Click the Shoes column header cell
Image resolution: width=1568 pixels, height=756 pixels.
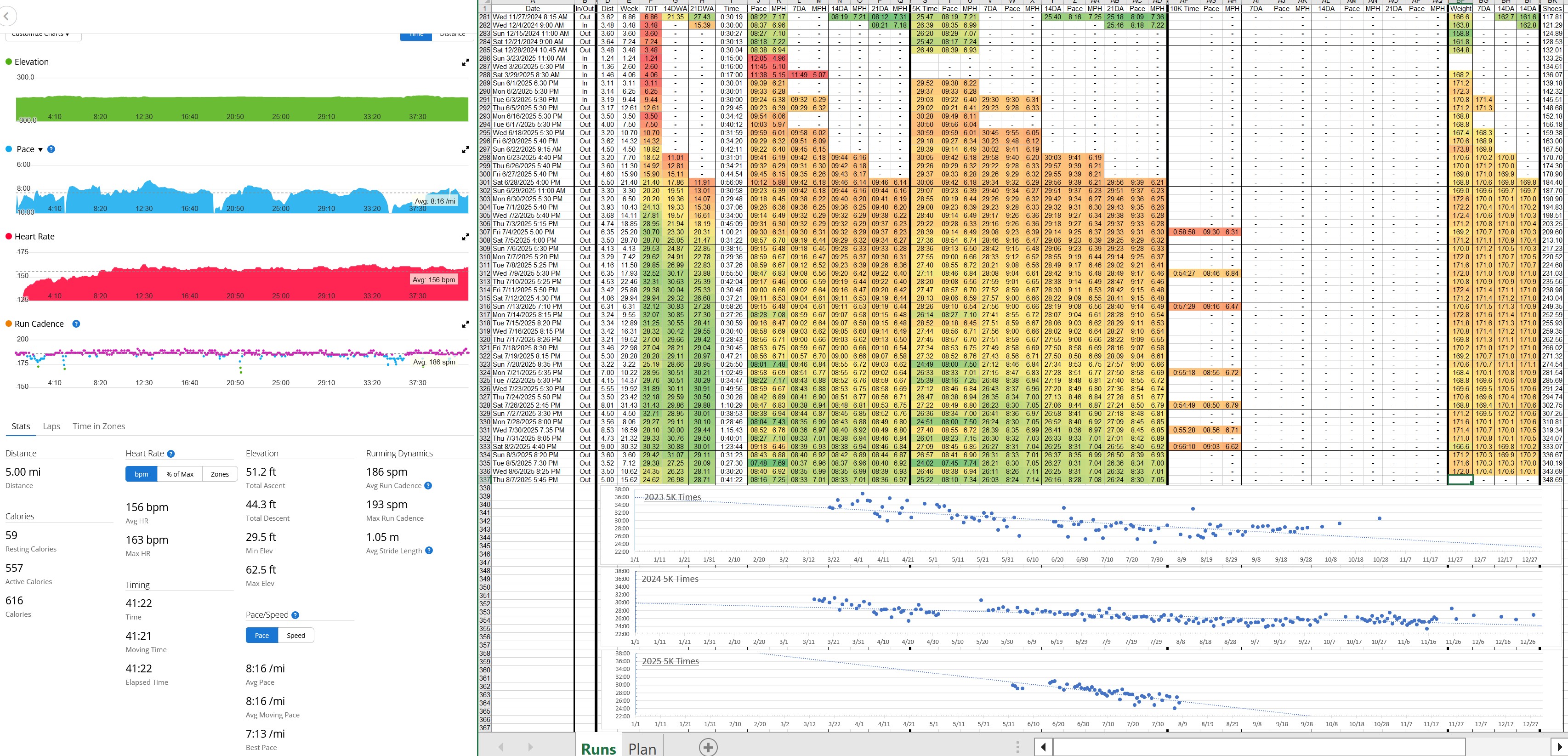1551,9
